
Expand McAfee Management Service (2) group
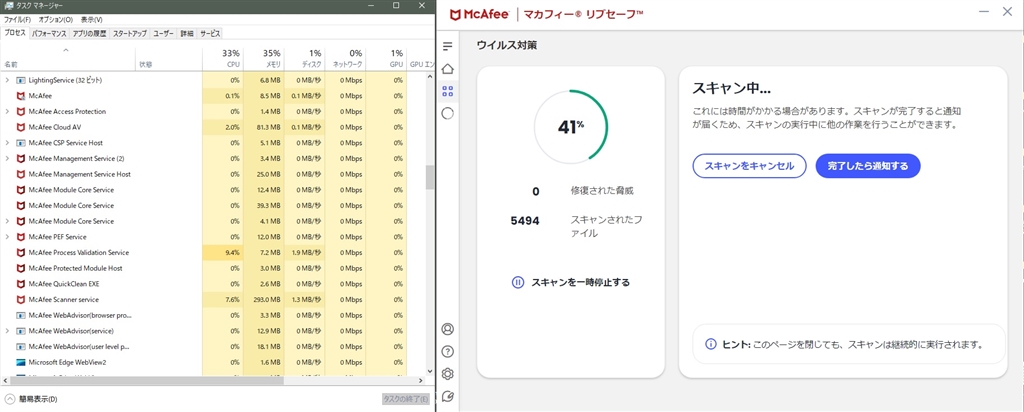click(7, 159)
